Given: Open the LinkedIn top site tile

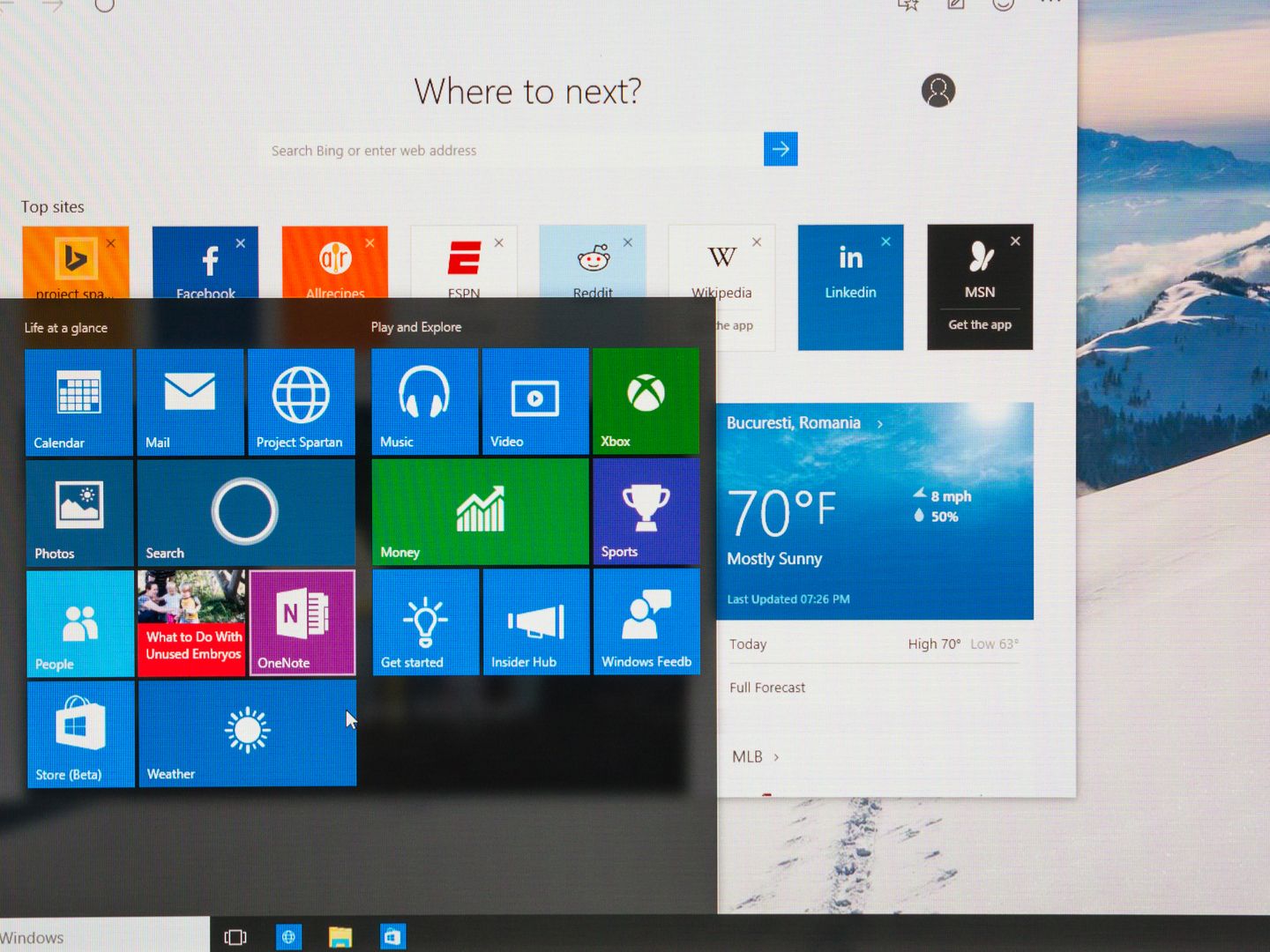Looking at the screenshot, I should (x=850, y=287).
